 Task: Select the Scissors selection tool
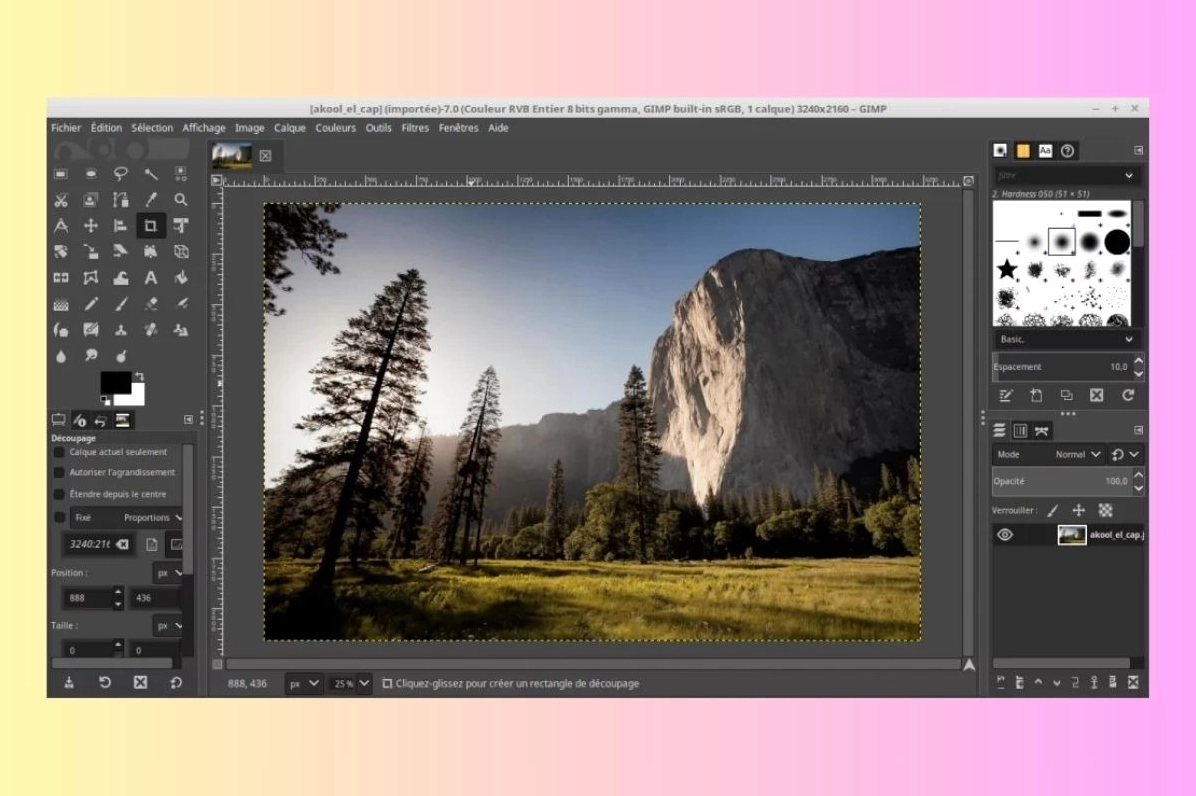point(61,199)
